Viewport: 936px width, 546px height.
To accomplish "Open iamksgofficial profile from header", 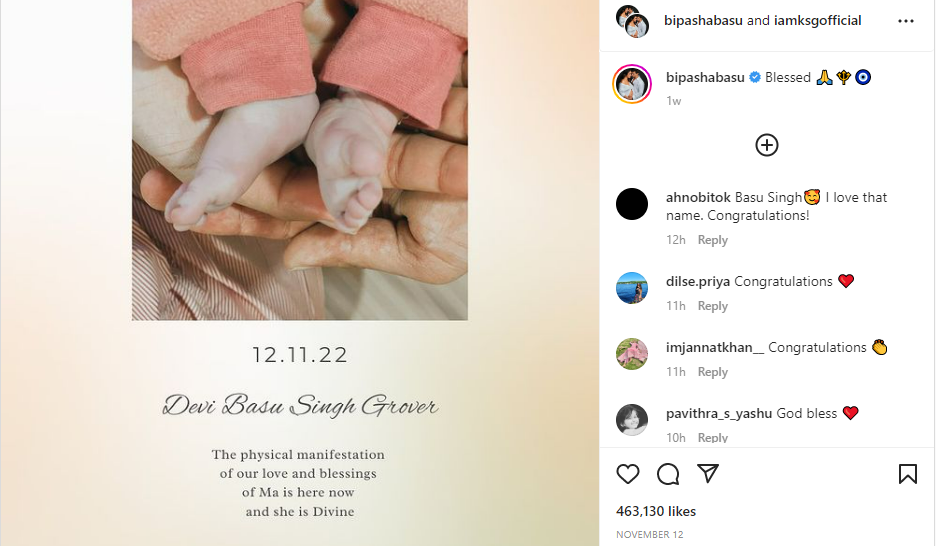I will 817,20.
